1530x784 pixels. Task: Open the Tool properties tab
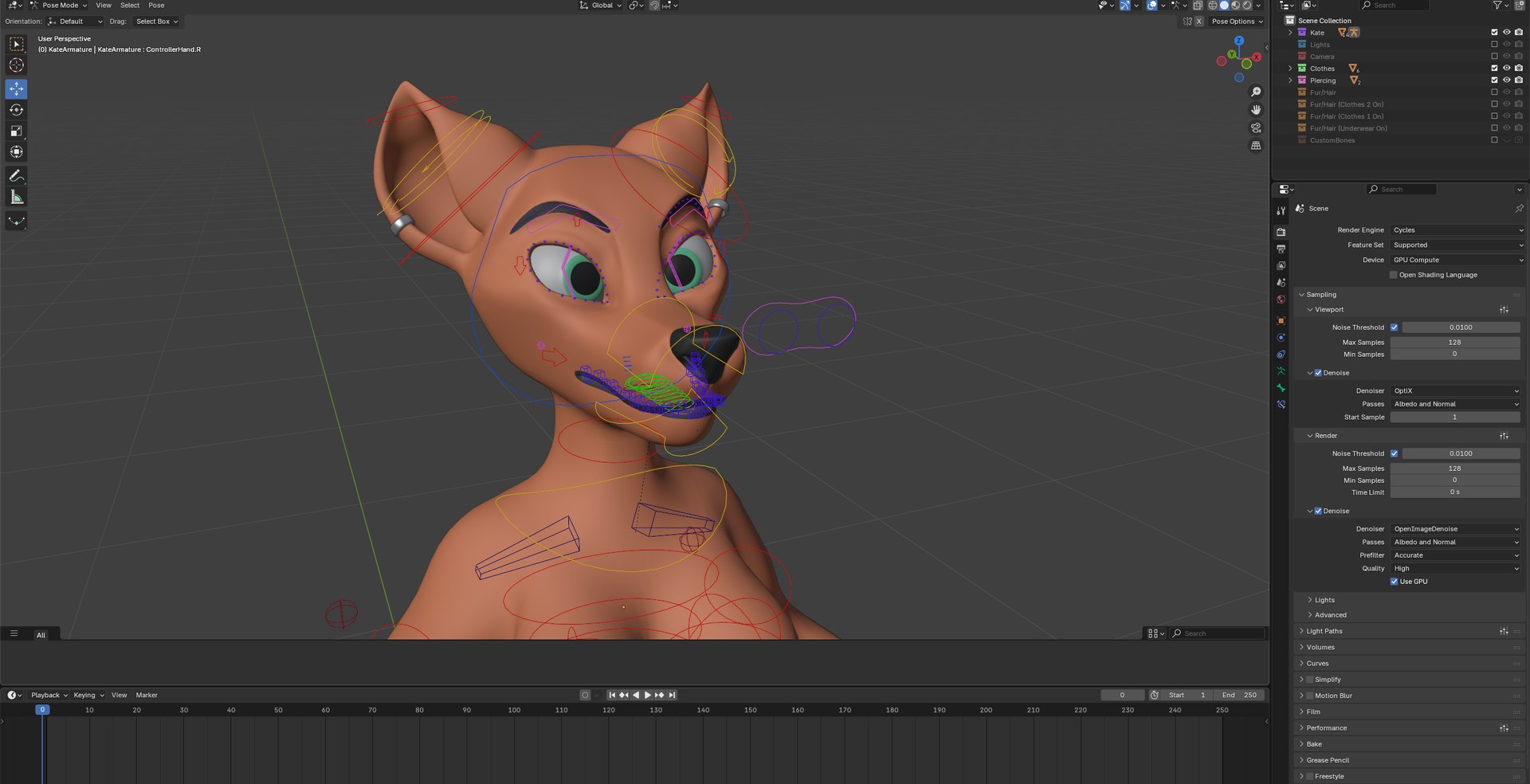pos(1281,211)
